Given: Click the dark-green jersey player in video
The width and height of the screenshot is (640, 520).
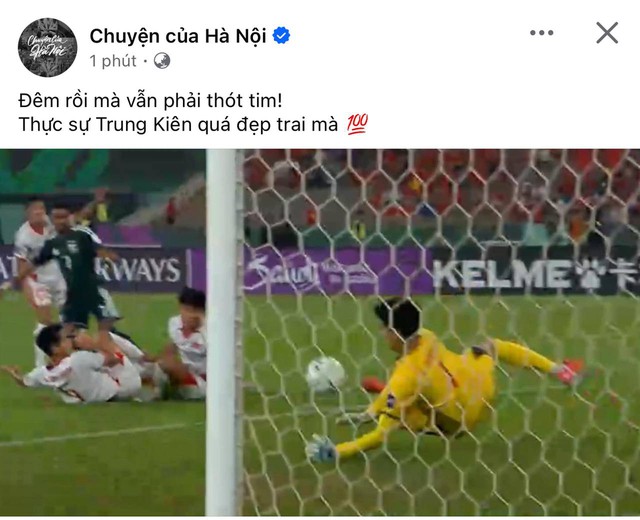Looking at the screenshot, I should coord(78,267).
